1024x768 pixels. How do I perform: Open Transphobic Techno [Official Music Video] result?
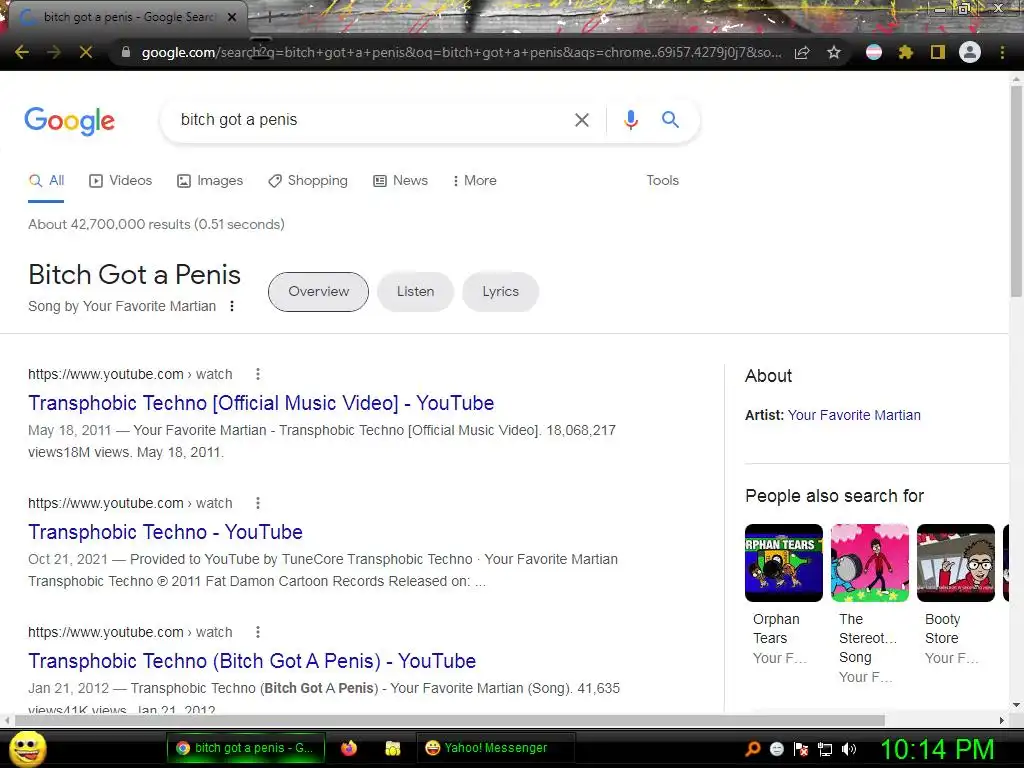[261, 403]
